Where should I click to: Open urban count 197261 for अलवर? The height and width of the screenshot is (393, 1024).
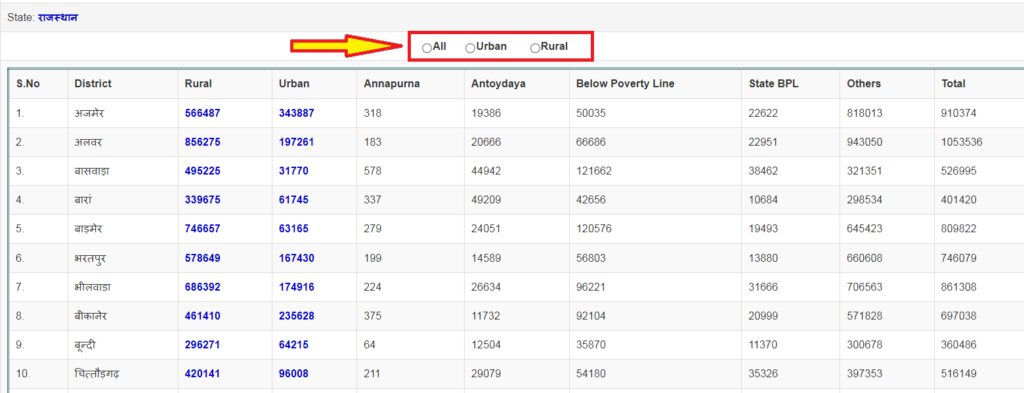(x=296, y=142)
